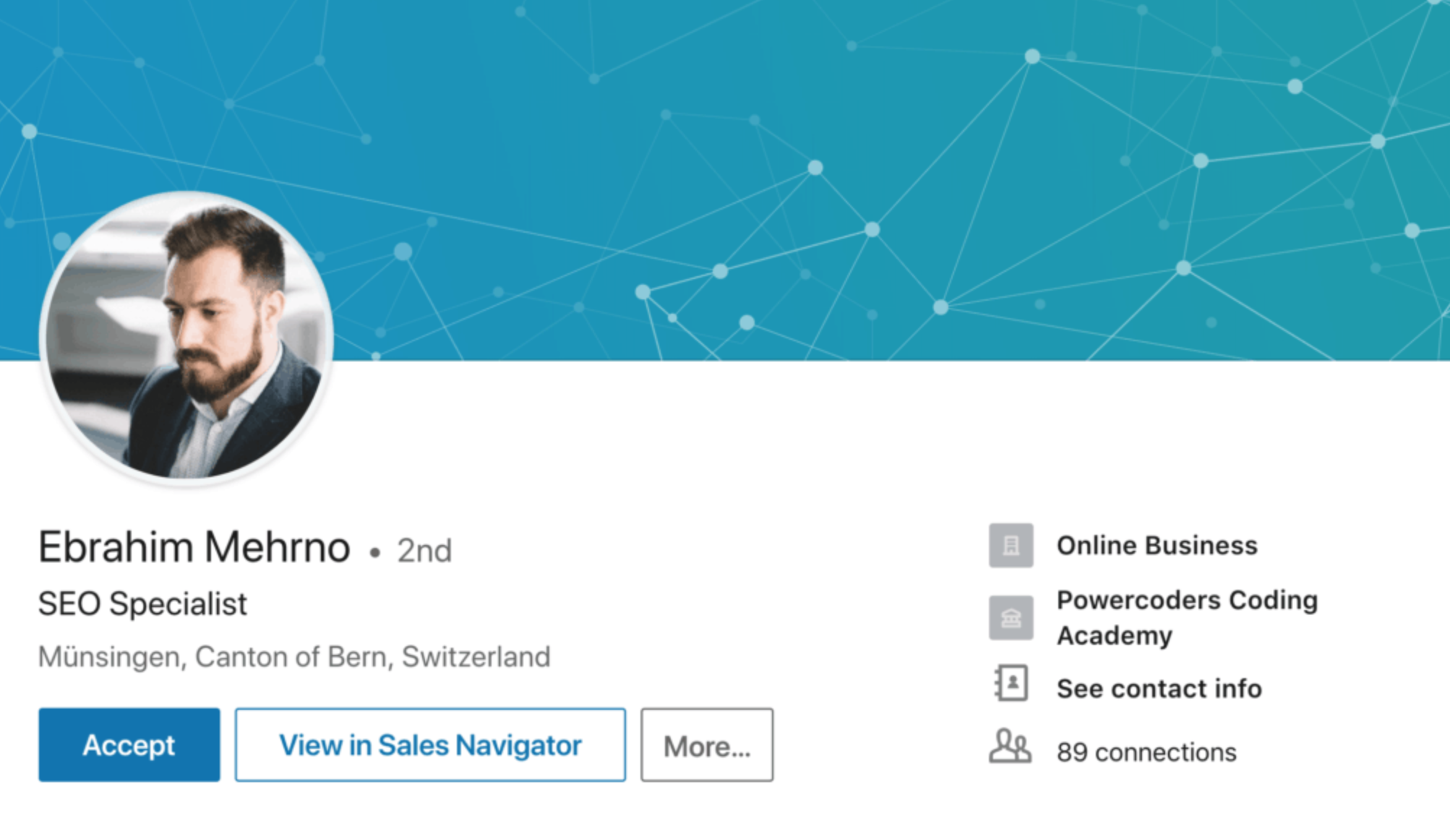Click the See contact info link
The image size is (1450, 840).
1159,688
